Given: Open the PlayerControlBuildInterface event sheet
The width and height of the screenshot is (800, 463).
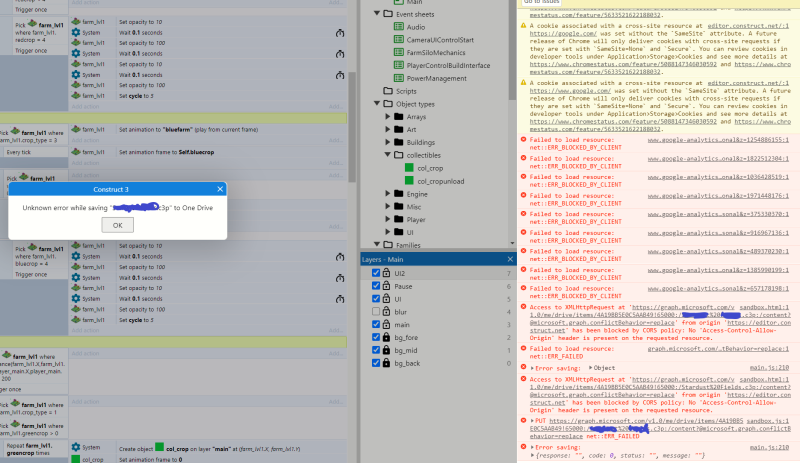Looking at the screenshot, I should point(448,65).
